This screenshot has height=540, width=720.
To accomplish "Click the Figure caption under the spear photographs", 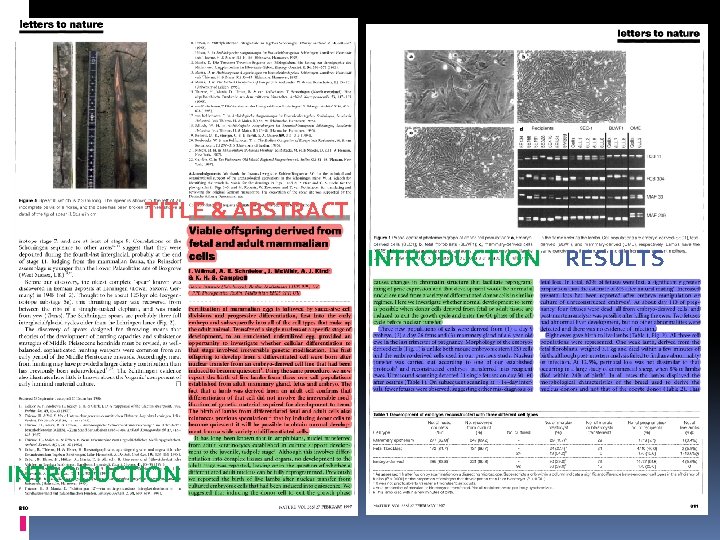I will 99,207.
